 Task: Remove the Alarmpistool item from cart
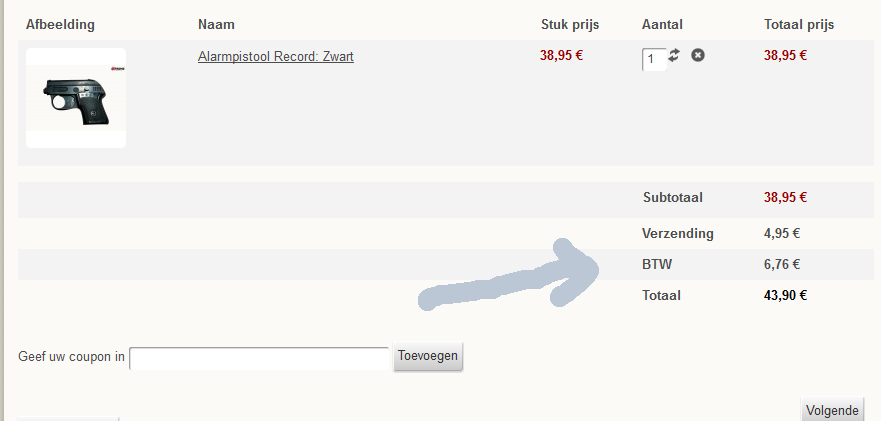pos(698,55)
